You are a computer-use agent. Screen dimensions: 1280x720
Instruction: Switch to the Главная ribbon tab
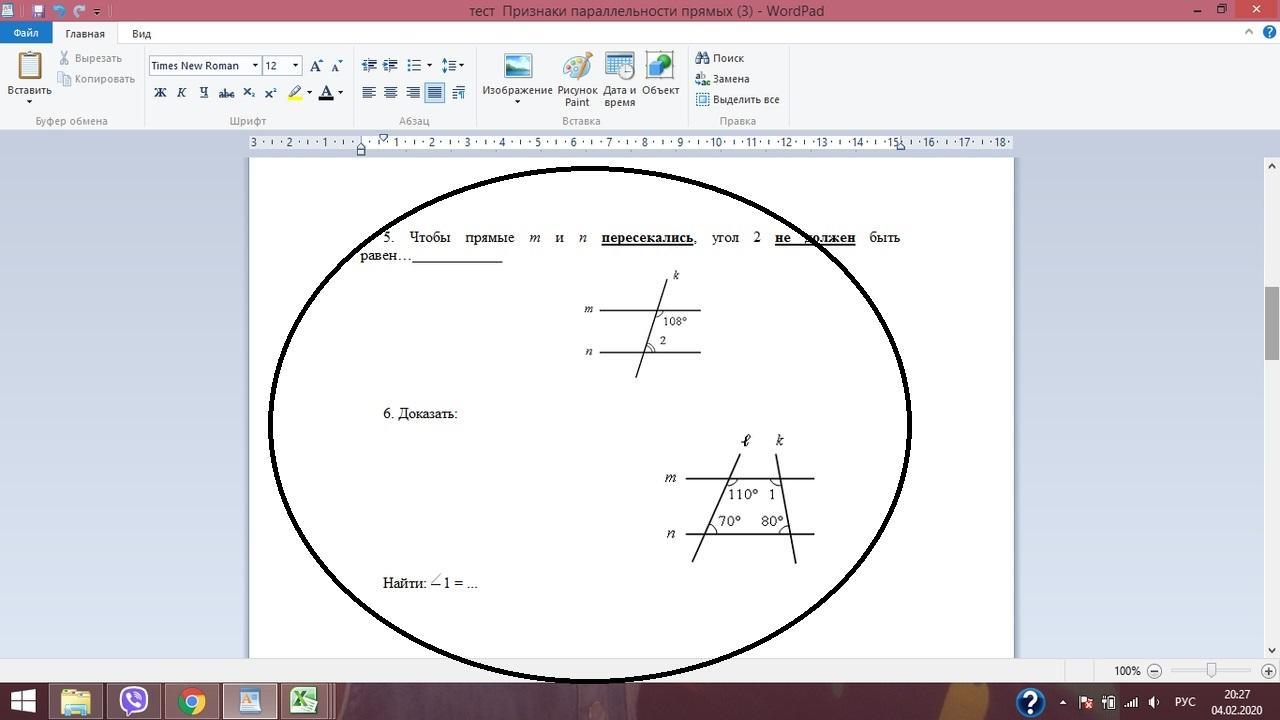tap(85, 34)
